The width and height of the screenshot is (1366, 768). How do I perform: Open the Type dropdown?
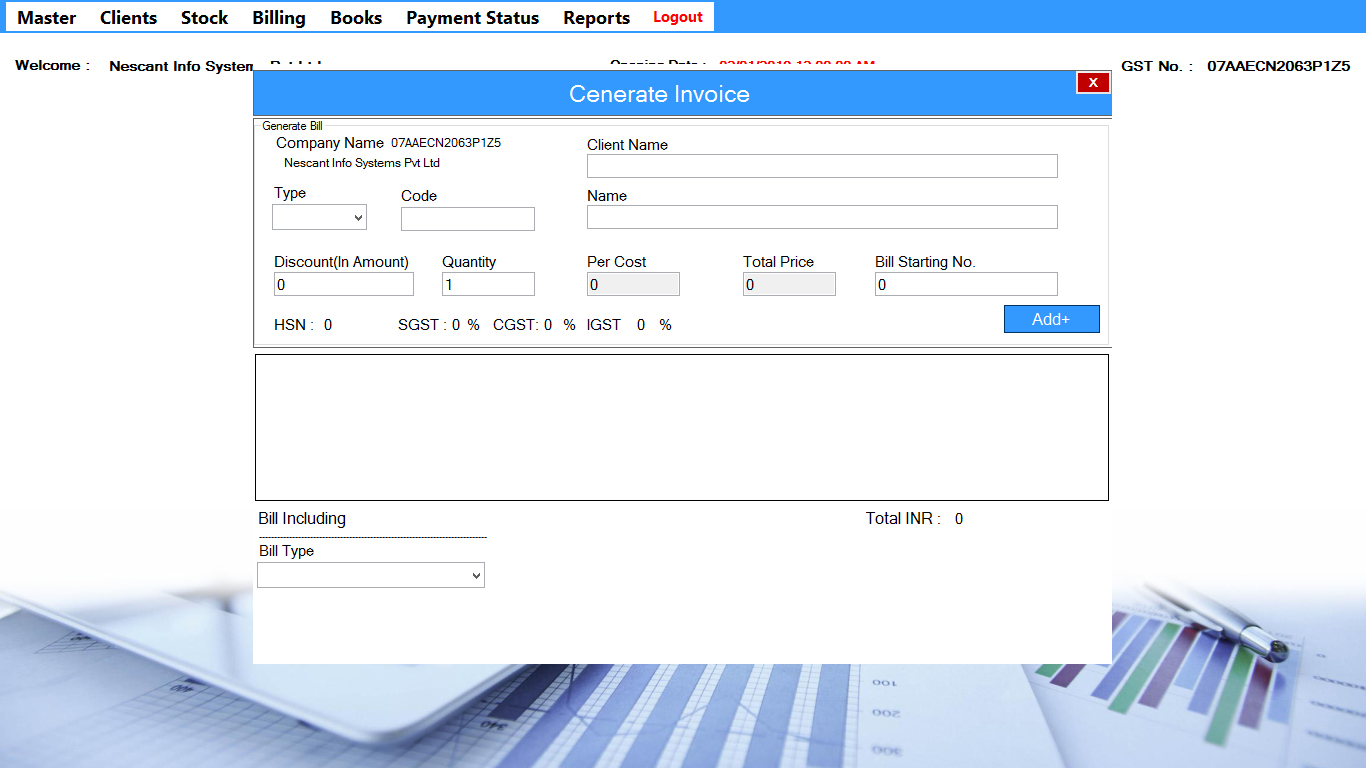tap(319, 217)
